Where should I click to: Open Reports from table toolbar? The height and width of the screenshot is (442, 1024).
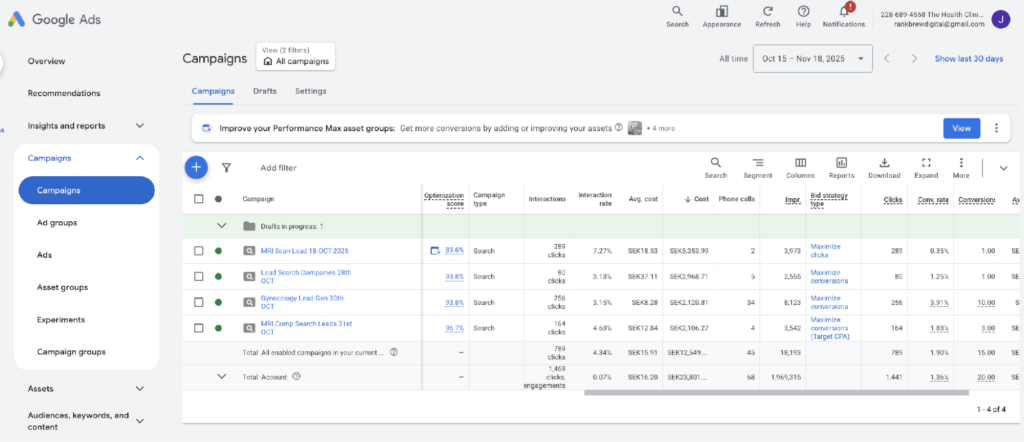tap(841, 168)
